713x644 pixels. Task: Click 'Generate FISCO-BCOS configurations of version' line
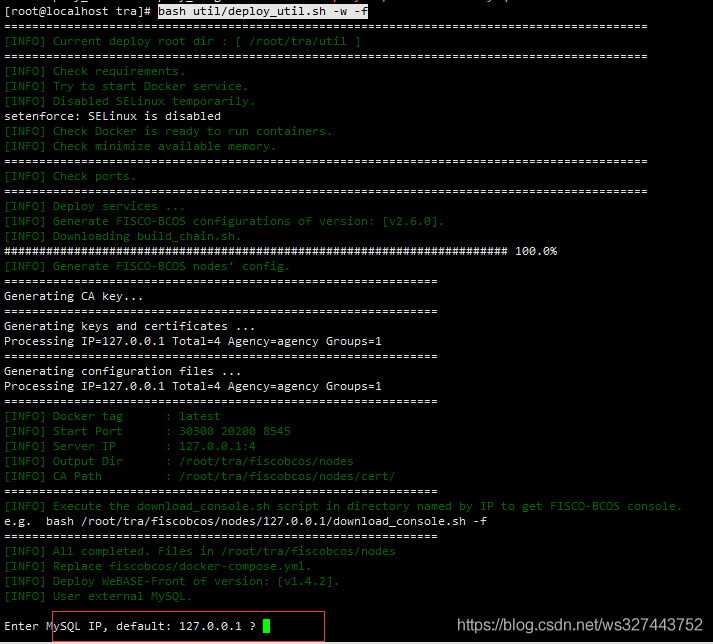coord(224,221)
